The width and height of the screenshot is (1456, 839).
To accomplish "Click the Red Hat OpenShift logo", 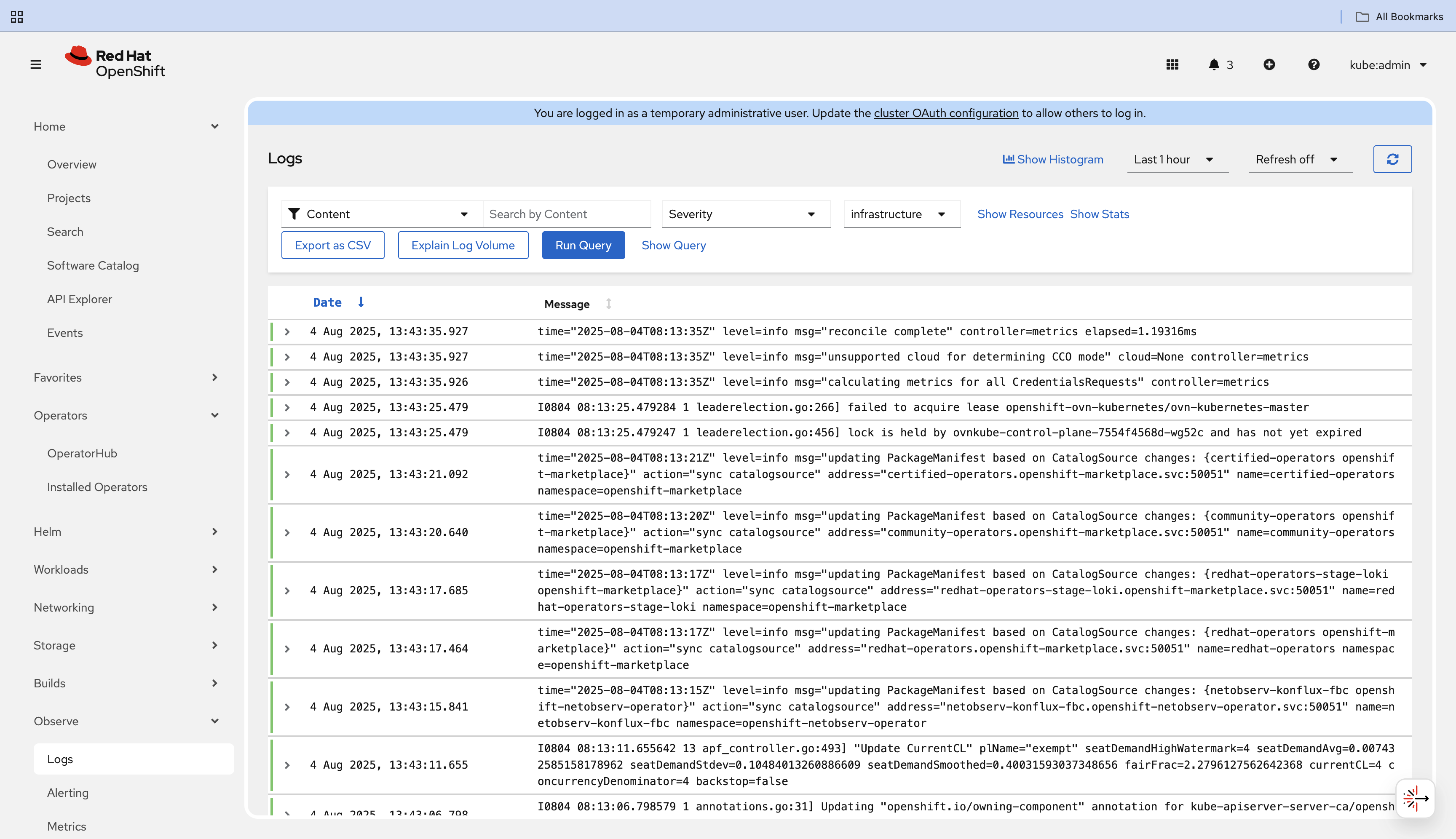I will 115,62.
